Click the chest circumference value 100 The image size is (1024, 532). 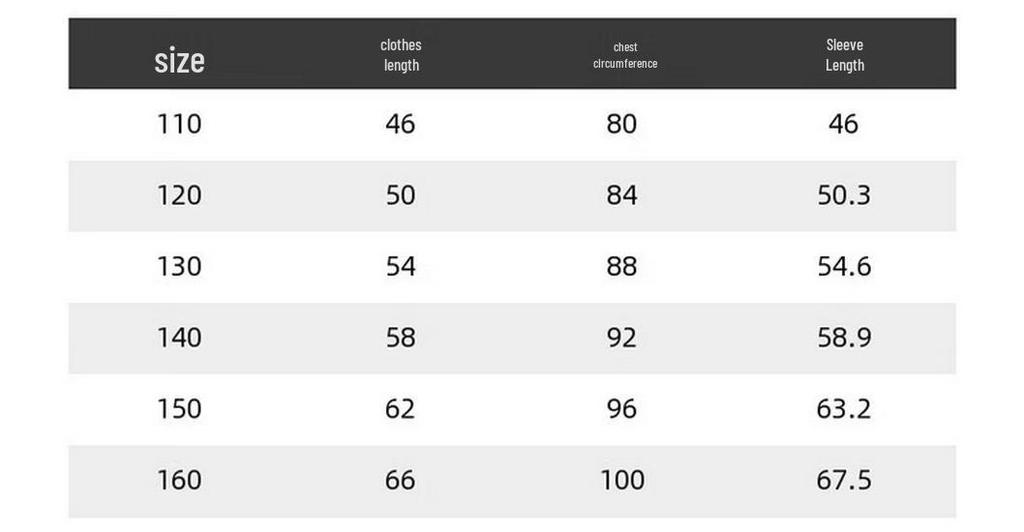(x=622, y=480)
